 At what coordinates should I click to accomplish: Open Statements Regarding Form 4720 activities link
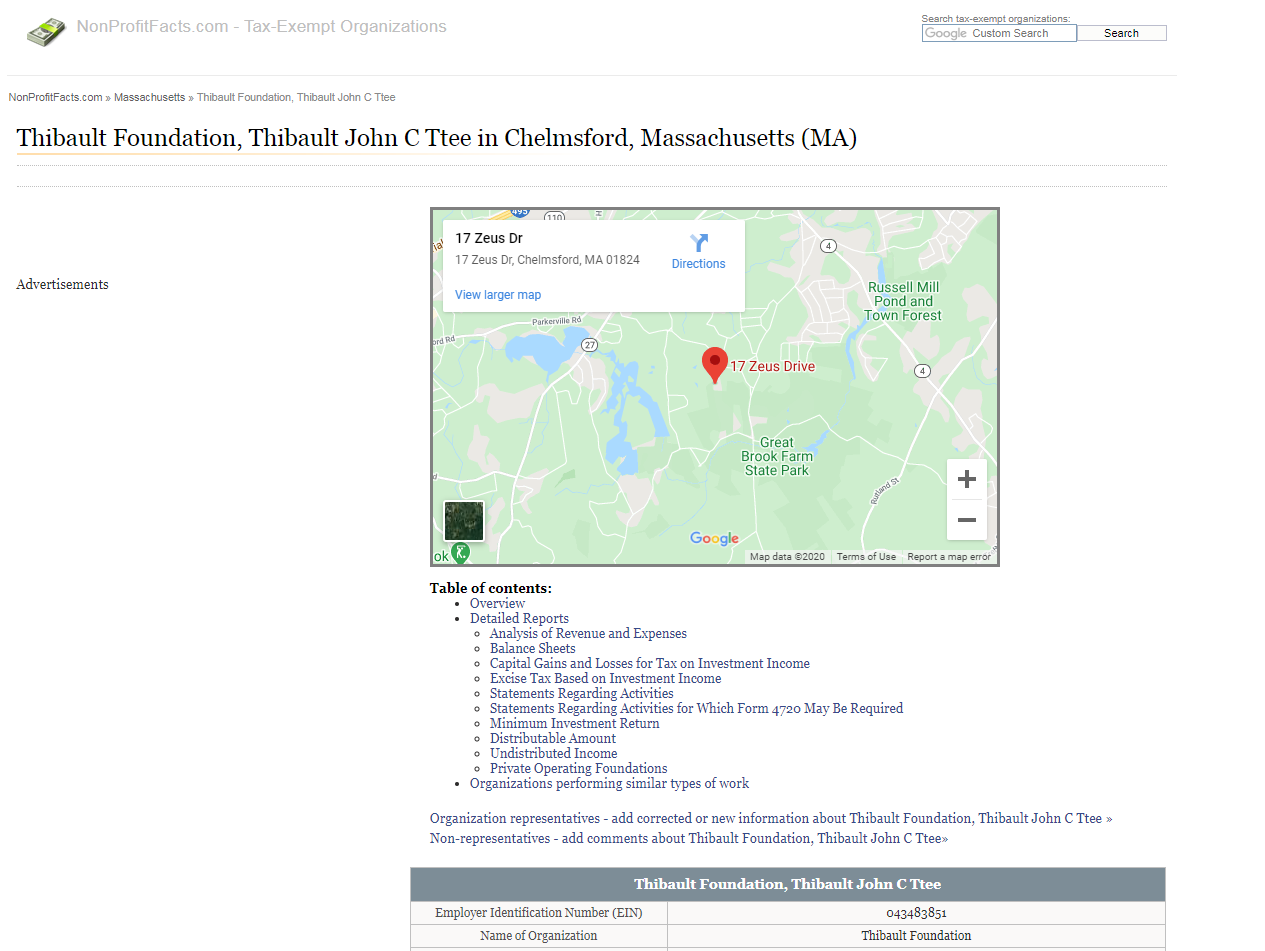click(696, 708)
